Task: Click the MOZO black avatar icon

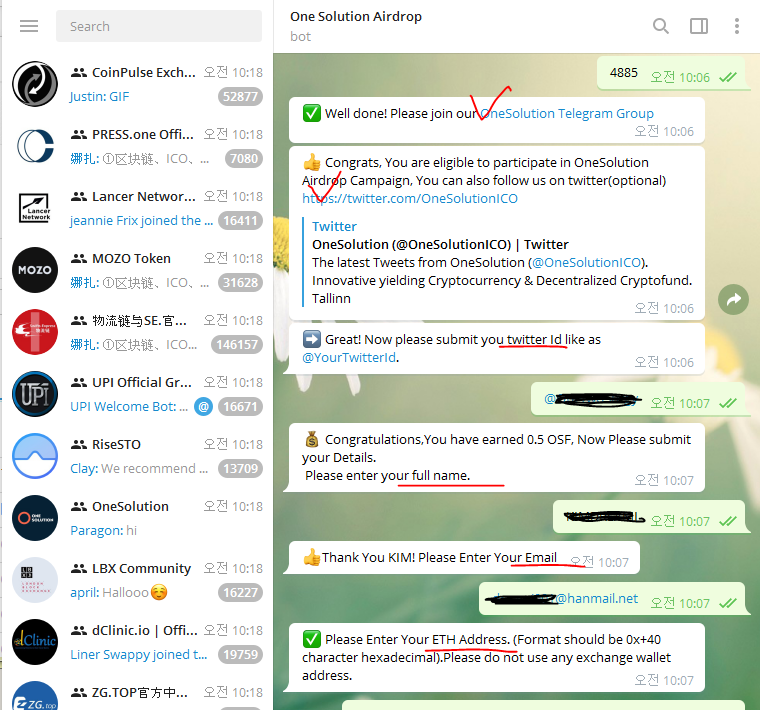Action: (x=35, y=270)
